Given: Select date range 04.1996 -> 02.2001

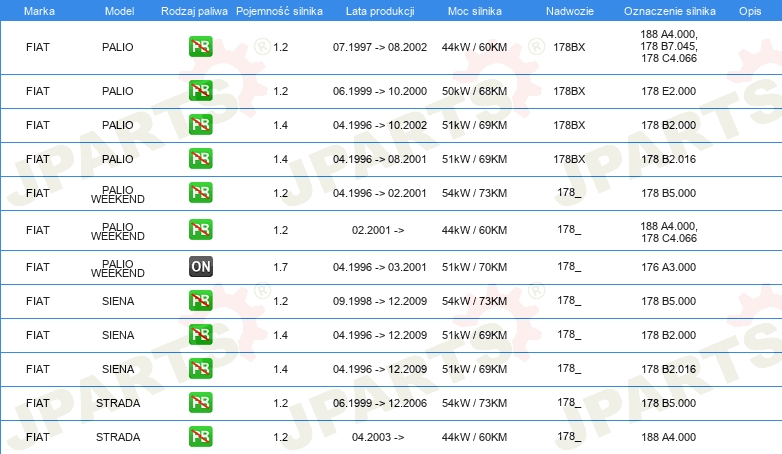Looking at the screenshot, I should 380,193.
